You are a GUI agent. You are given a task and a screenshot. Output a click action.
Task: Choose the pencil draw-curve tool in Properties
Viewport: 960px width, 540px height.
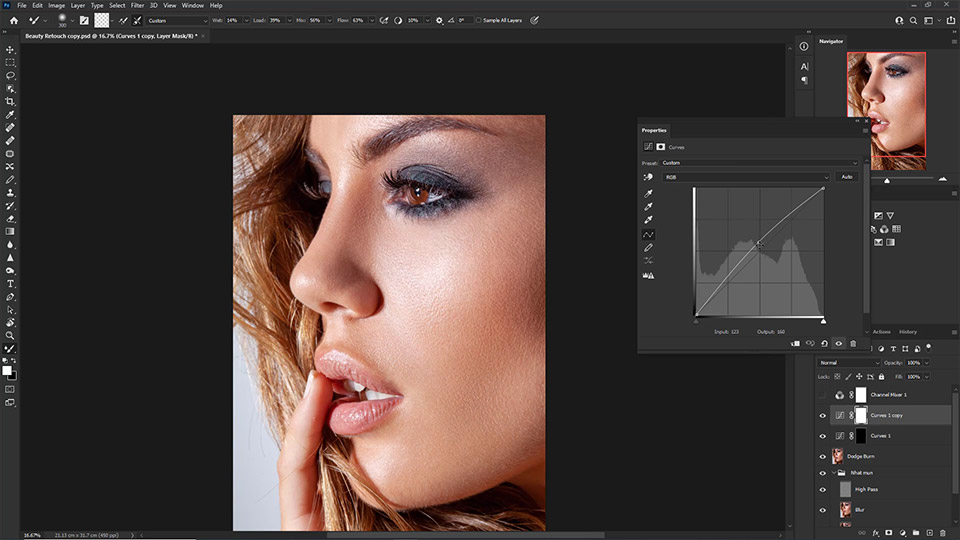pos(649,247)
